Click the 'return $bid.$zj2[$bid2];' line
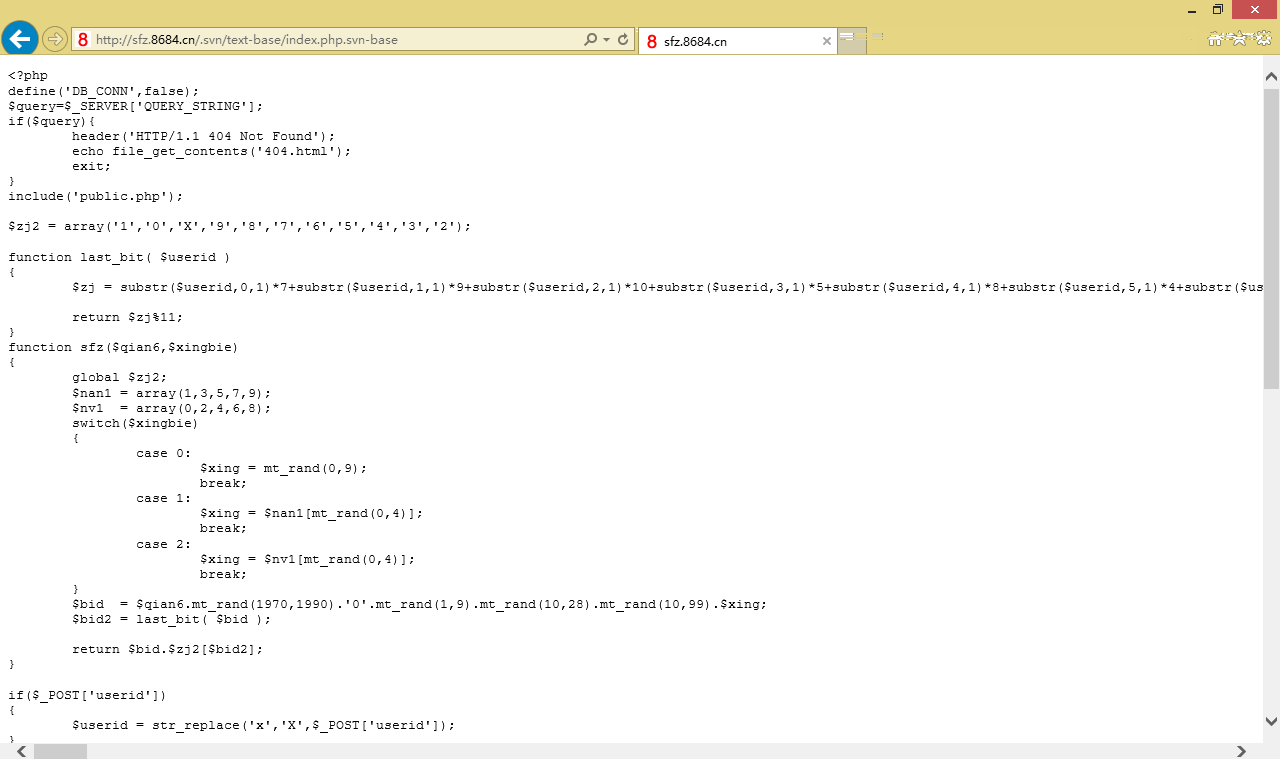The width and height of the screenshot is (1280, 759). point(168,649)
